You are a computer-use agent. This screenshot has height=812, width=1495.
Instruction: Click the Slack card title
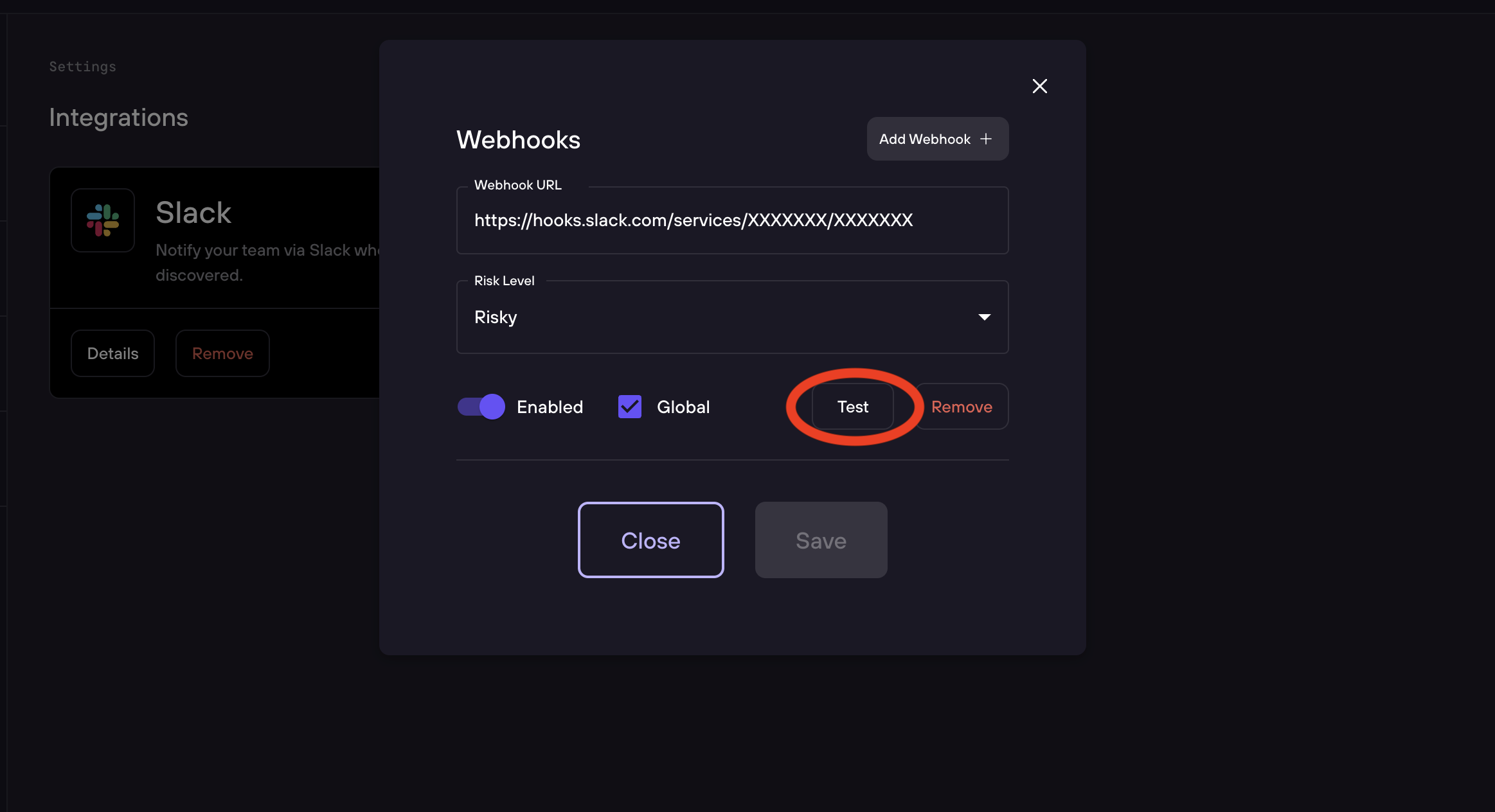(x=193, y=213)
